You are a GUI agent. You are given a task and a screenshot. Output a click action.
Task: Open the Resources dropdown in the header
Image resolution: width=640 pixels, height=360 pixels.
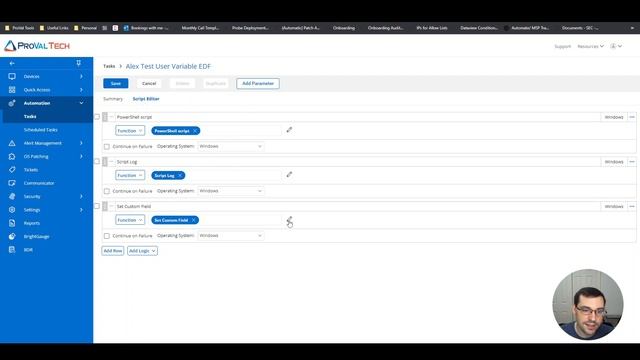pos(590,46)
